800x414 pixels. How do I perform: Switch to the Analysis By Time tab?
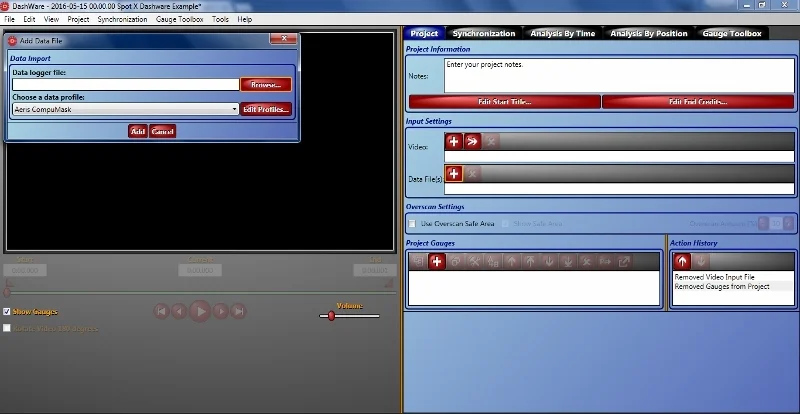click(563, 33)
